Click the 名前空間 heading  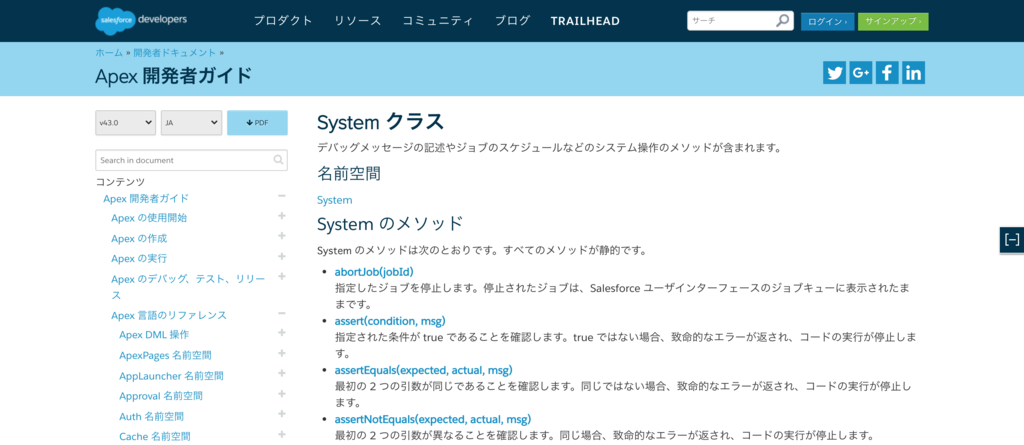pos(349,174)
